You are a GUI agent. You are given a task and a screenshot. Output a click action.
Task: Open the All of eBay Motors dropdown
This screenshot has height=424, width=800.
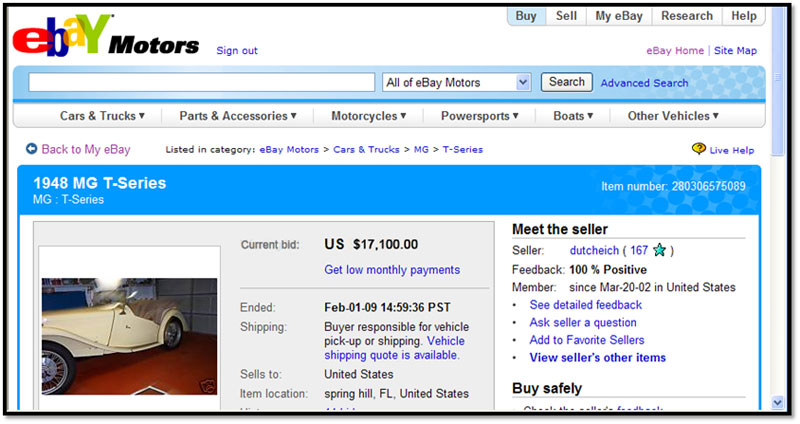click(x=457, y=82)
